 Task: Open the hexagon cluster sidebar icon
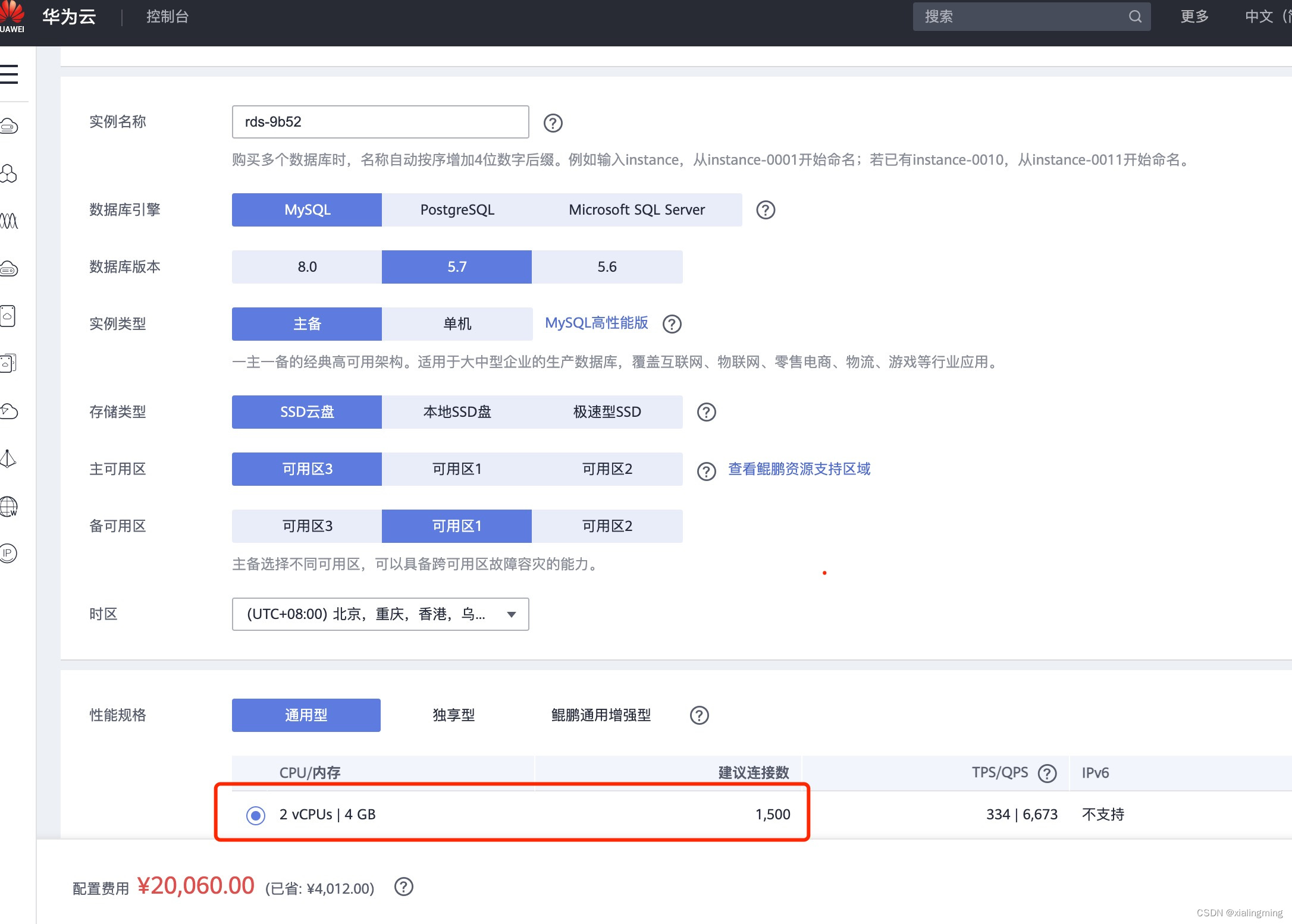point(8,174)
